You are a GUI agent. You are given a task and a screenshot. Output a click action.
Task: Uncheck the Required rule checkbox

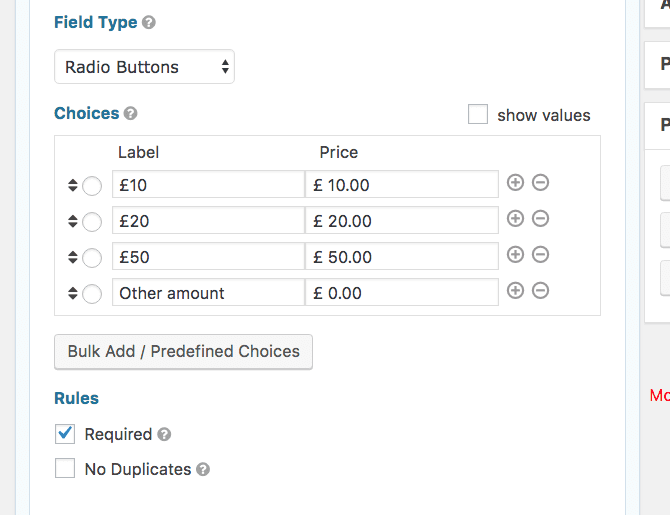tap(65, 434)
